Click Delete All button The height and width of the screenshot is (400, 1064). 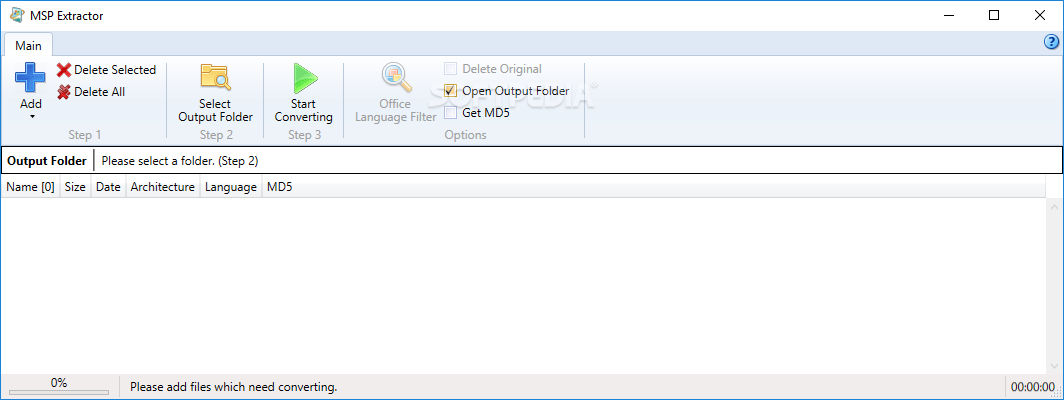(x=92, y=92)
